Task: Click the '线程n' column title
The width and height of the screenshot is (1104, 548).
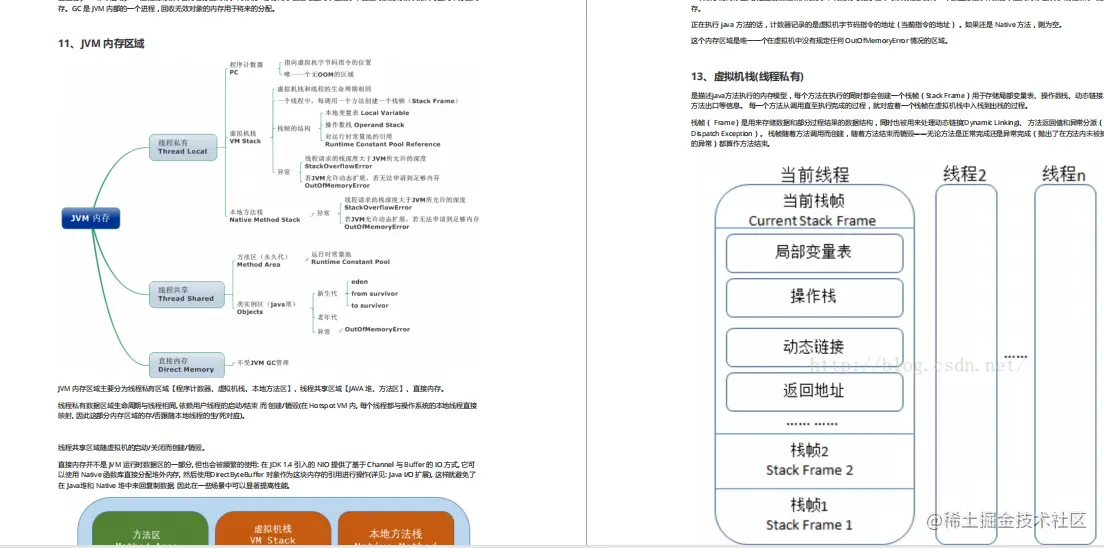Action: [x=1063, y=173]
